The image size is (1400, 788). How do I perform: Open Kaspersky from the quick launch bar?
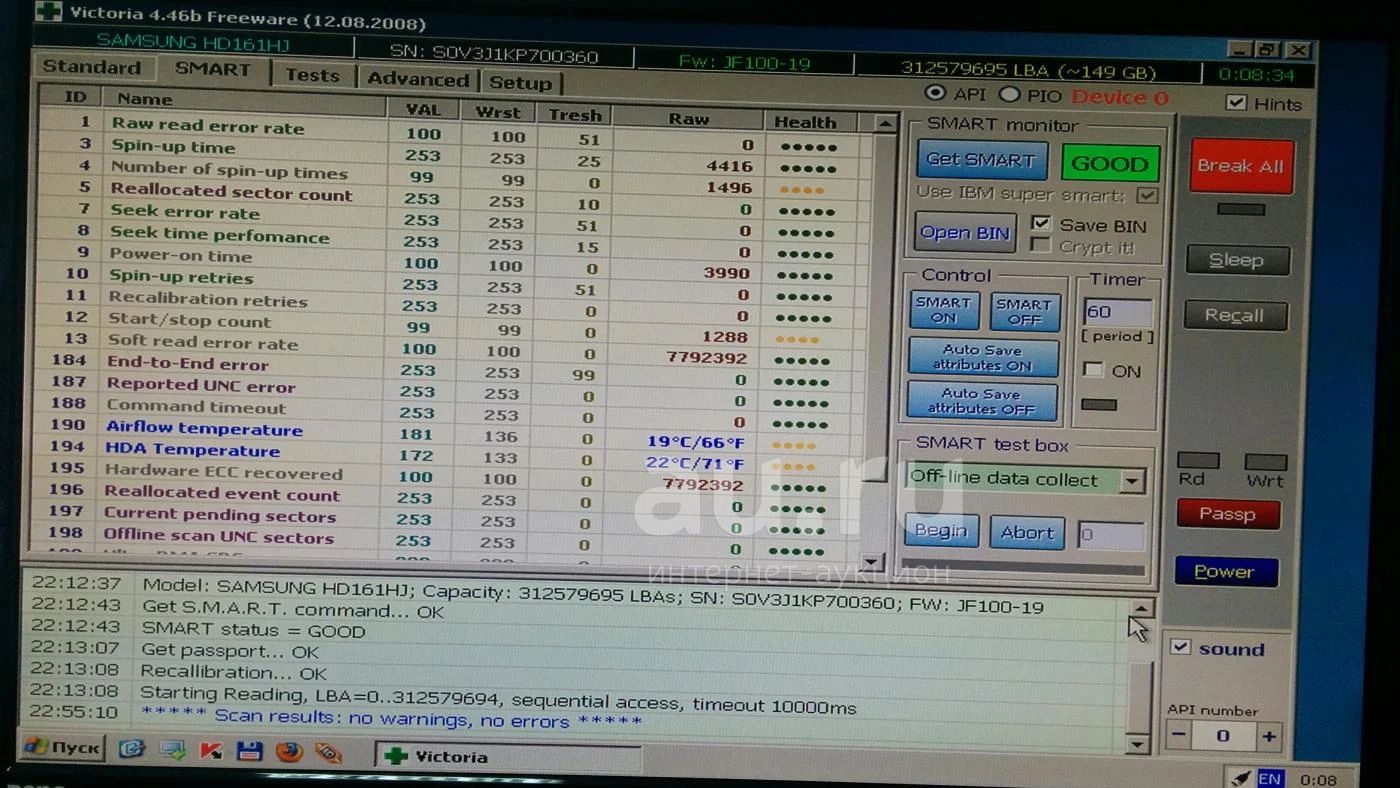[211, 751]
